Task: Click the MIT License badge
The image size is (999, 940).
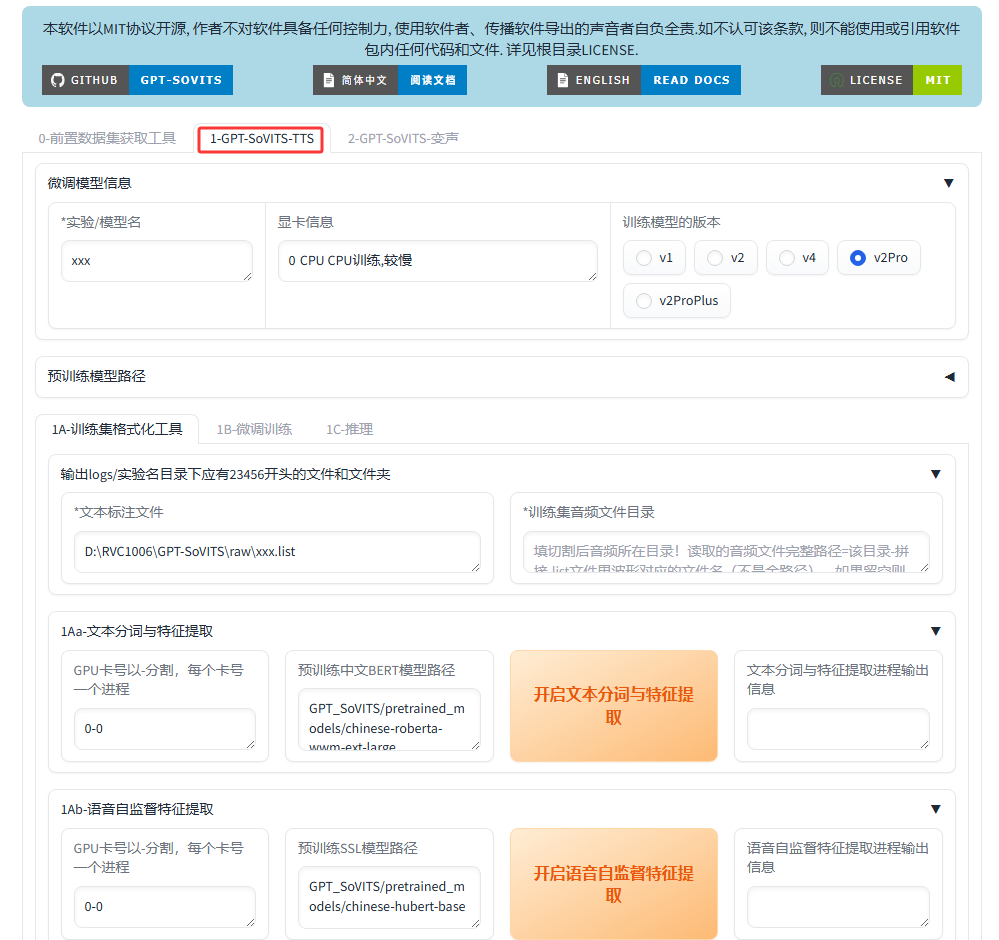Action: [890, 80]
